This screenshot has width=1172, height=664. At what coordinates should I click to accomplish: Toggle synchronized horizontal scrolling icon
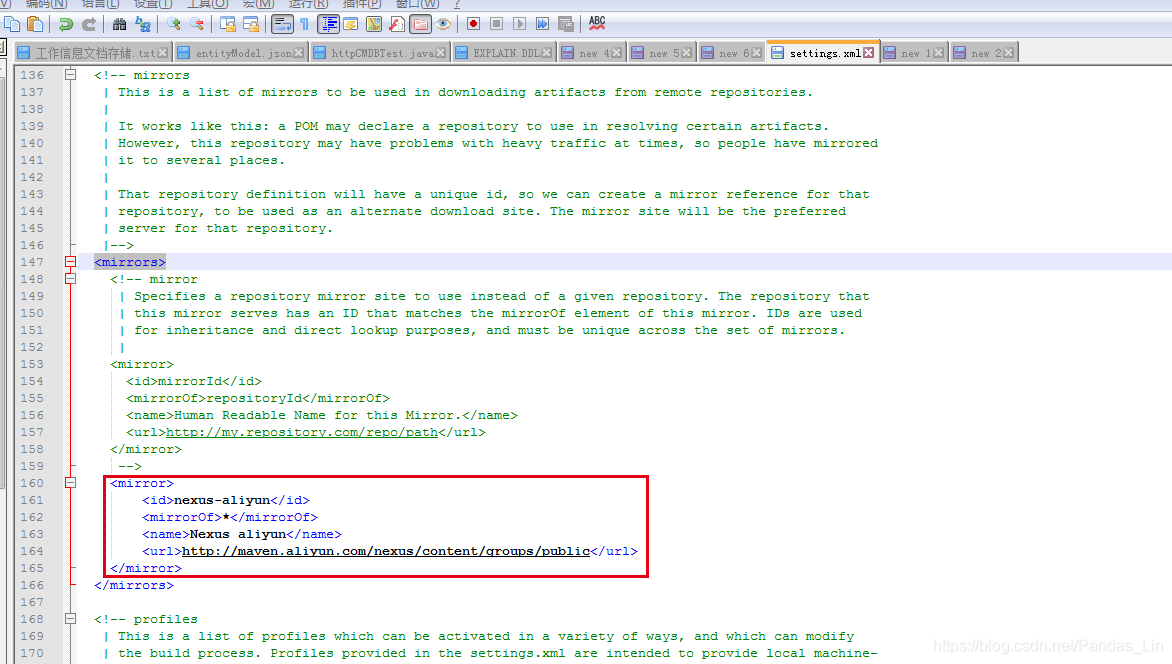(251, 24)
